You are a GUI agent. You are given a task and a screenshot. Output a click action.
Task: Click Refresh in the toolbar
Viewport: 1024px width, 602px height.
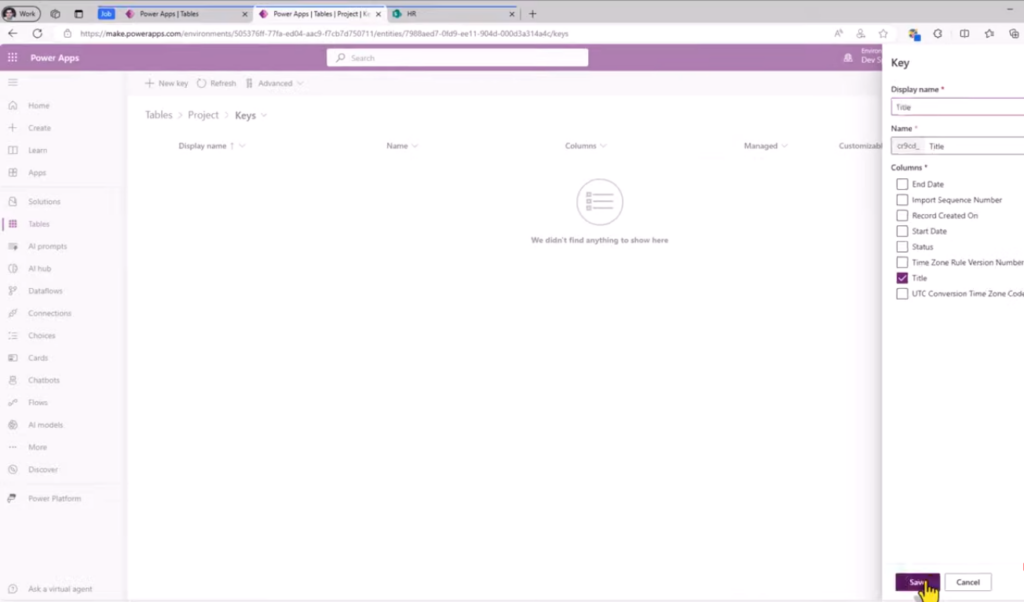[216, 83]
